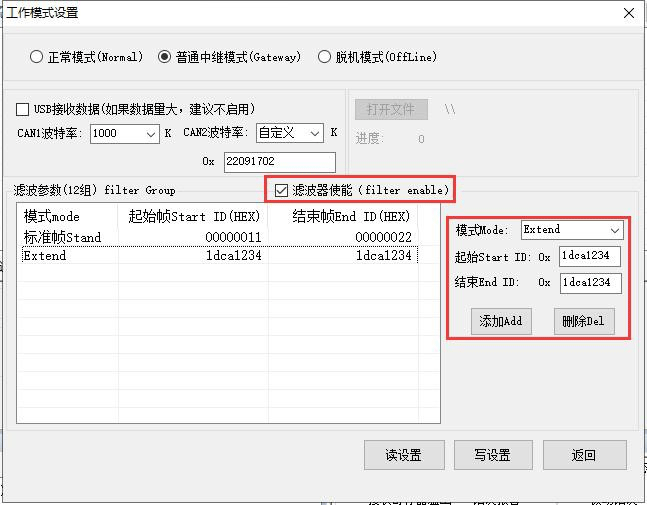This screenshot has height=505, width=647.
Task: Click the custom baud rate hex field
Action: coord(279,161)
